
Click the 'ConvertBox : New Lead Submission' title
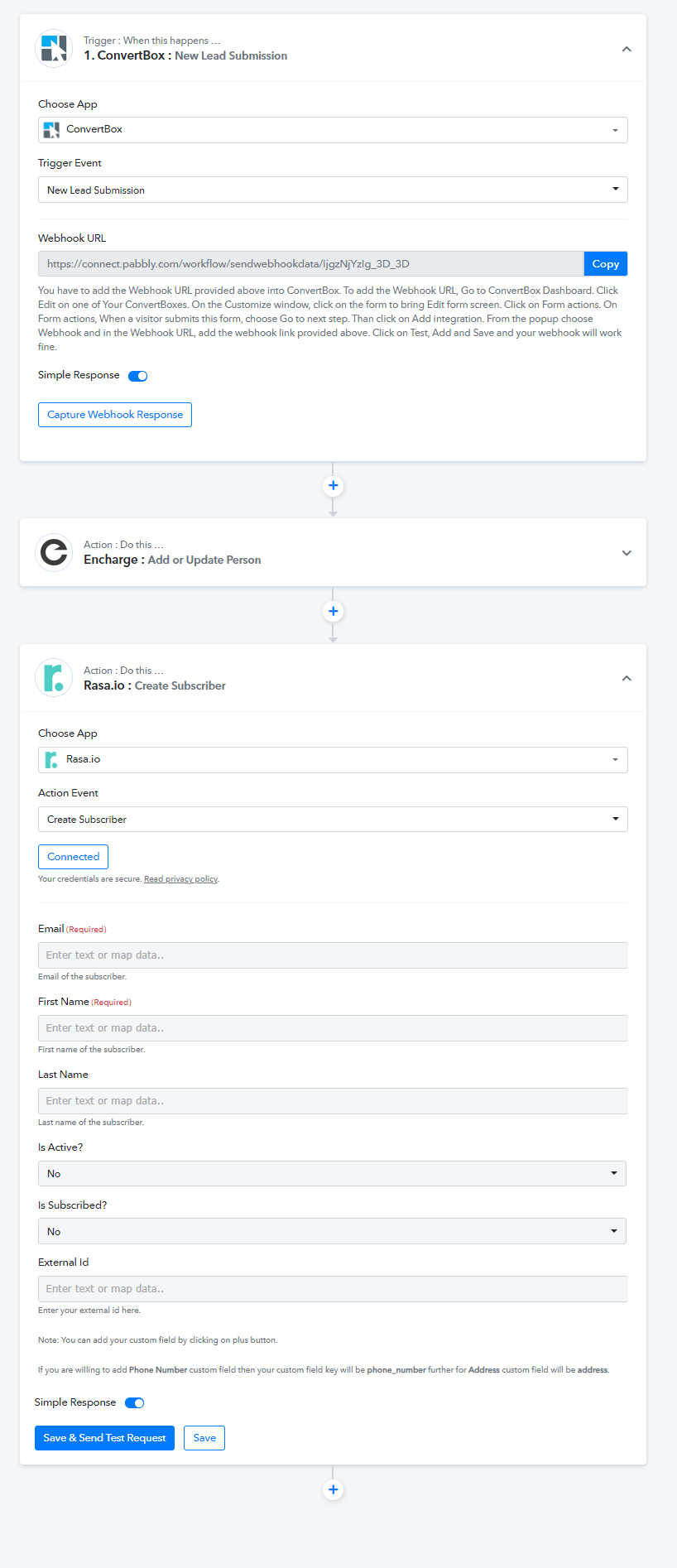click(x=185, y=55)
